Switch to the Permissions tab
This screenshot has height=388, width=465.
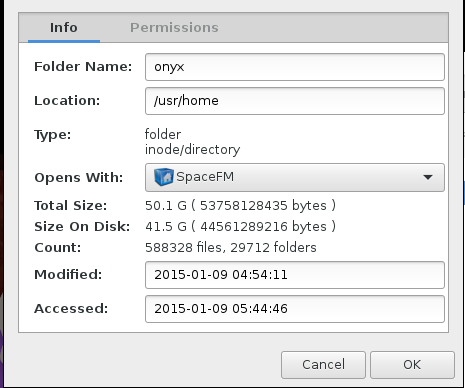pyautogui.click(x=174, y=28)
